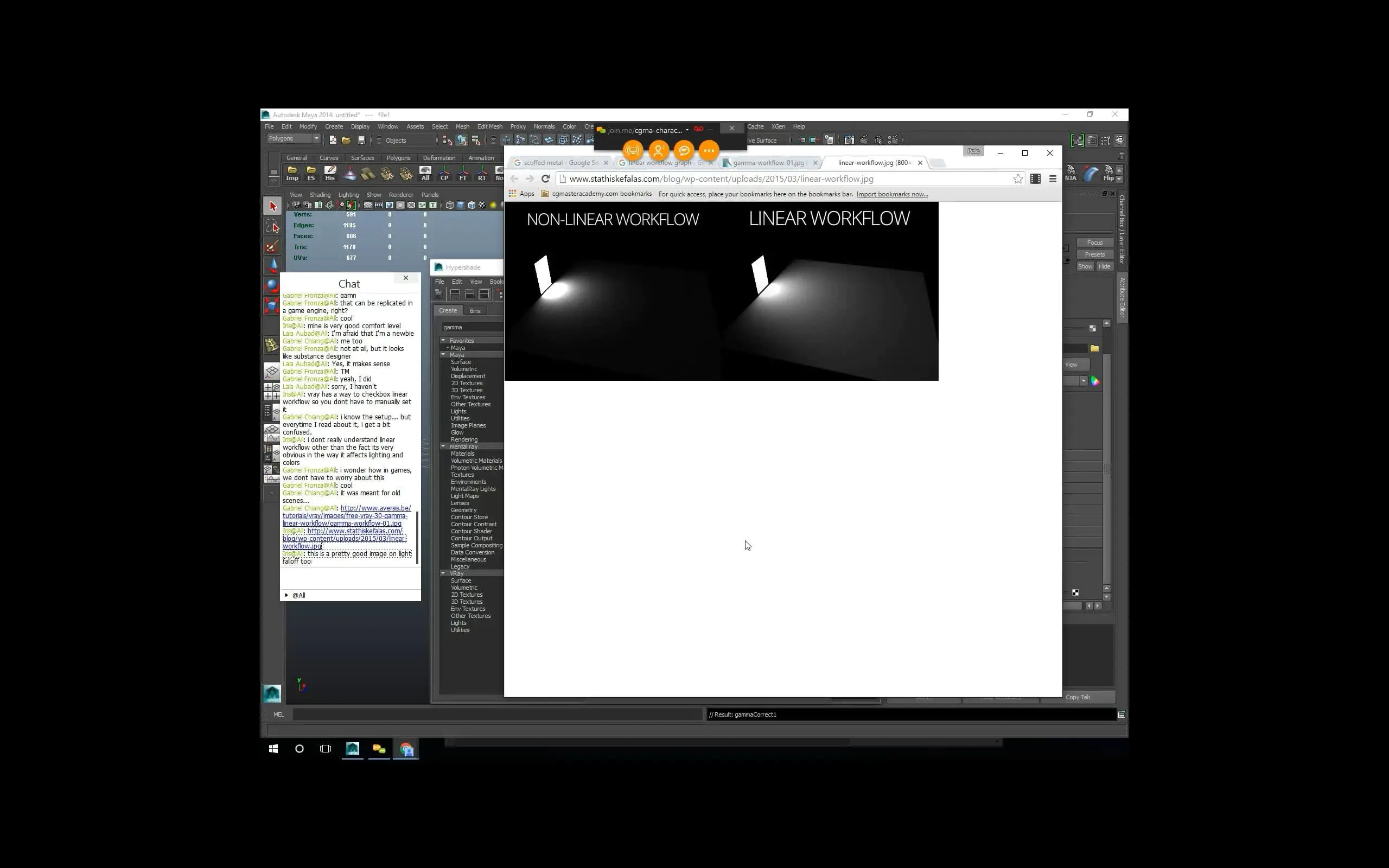The width and height of the screenshot is (1389, 868).
Task: Open the Render View clapperboard icon
Action: point(849,139)
